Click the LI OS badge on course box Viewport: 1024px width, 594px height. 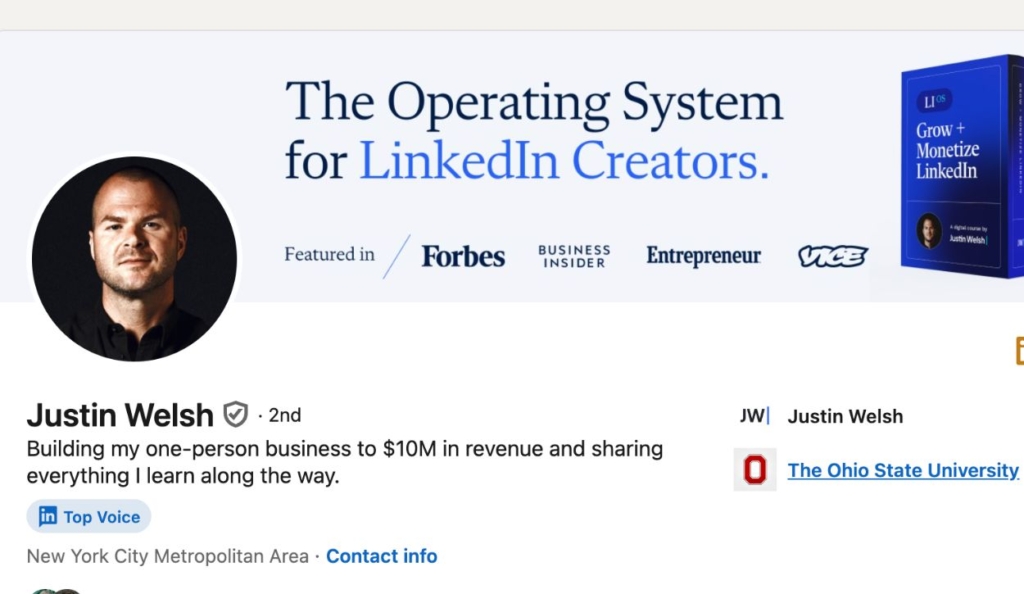click(938, 99)
